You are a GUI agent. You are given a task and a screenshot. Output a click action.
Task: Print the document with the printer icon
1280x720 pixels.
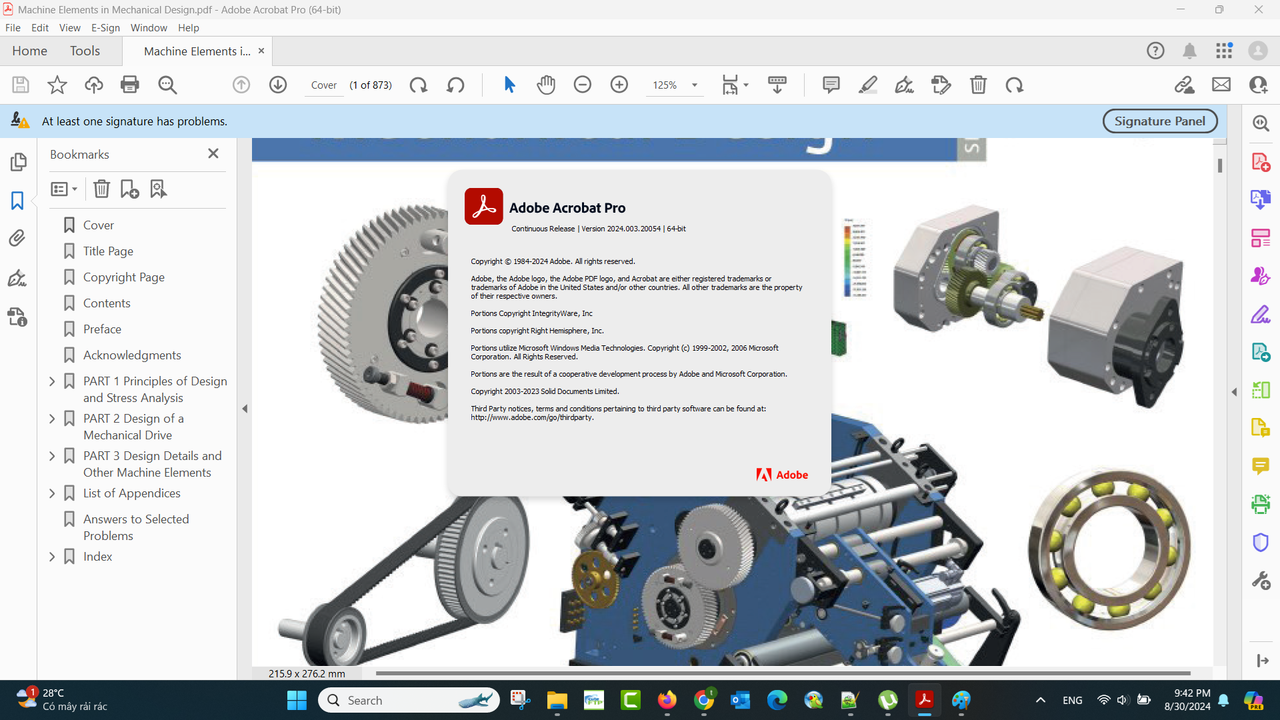click(130, 85)
